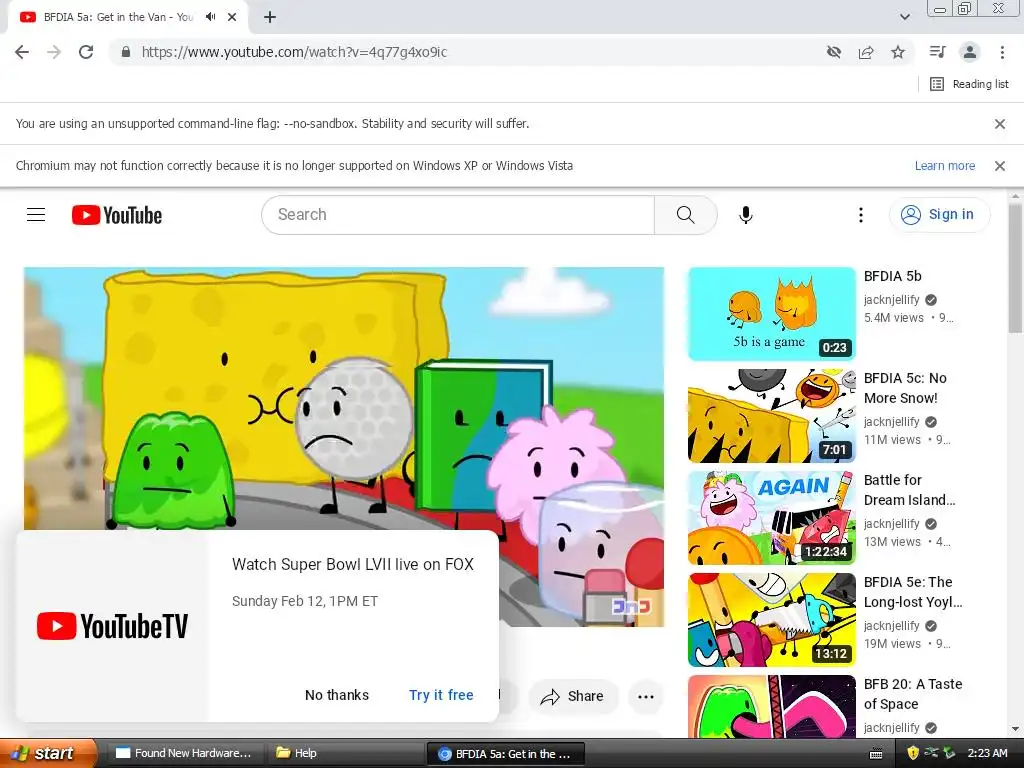
Task: Click the Sign in button
Action: click(939, 214)
